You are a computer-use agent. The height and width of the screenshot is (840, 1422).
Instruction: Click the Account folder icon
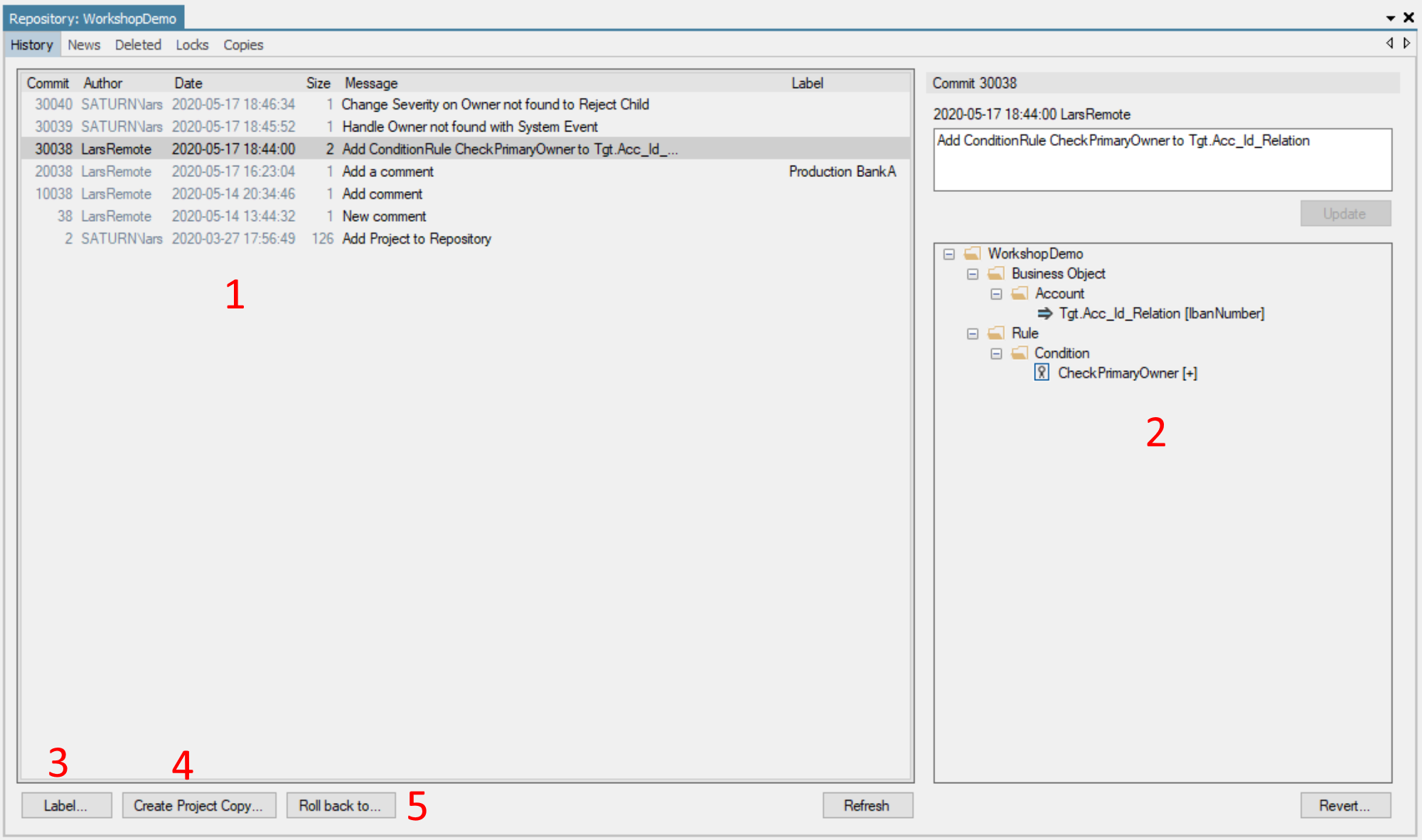(x=1020, y=293)
